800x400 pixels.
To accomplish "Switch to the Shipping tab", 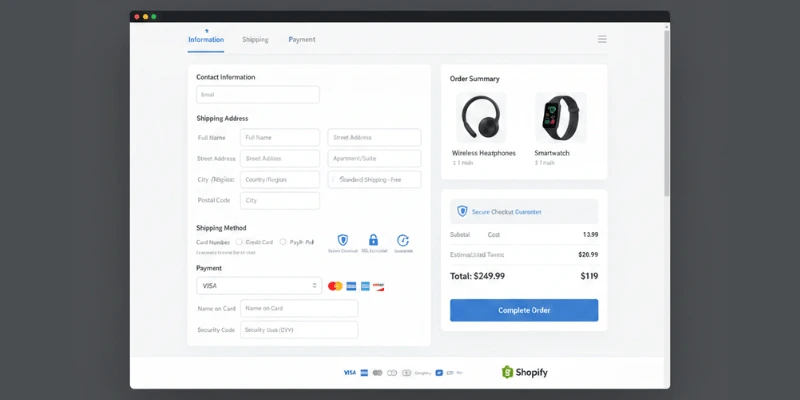I will pyautogui.click(x=255, y=39).
